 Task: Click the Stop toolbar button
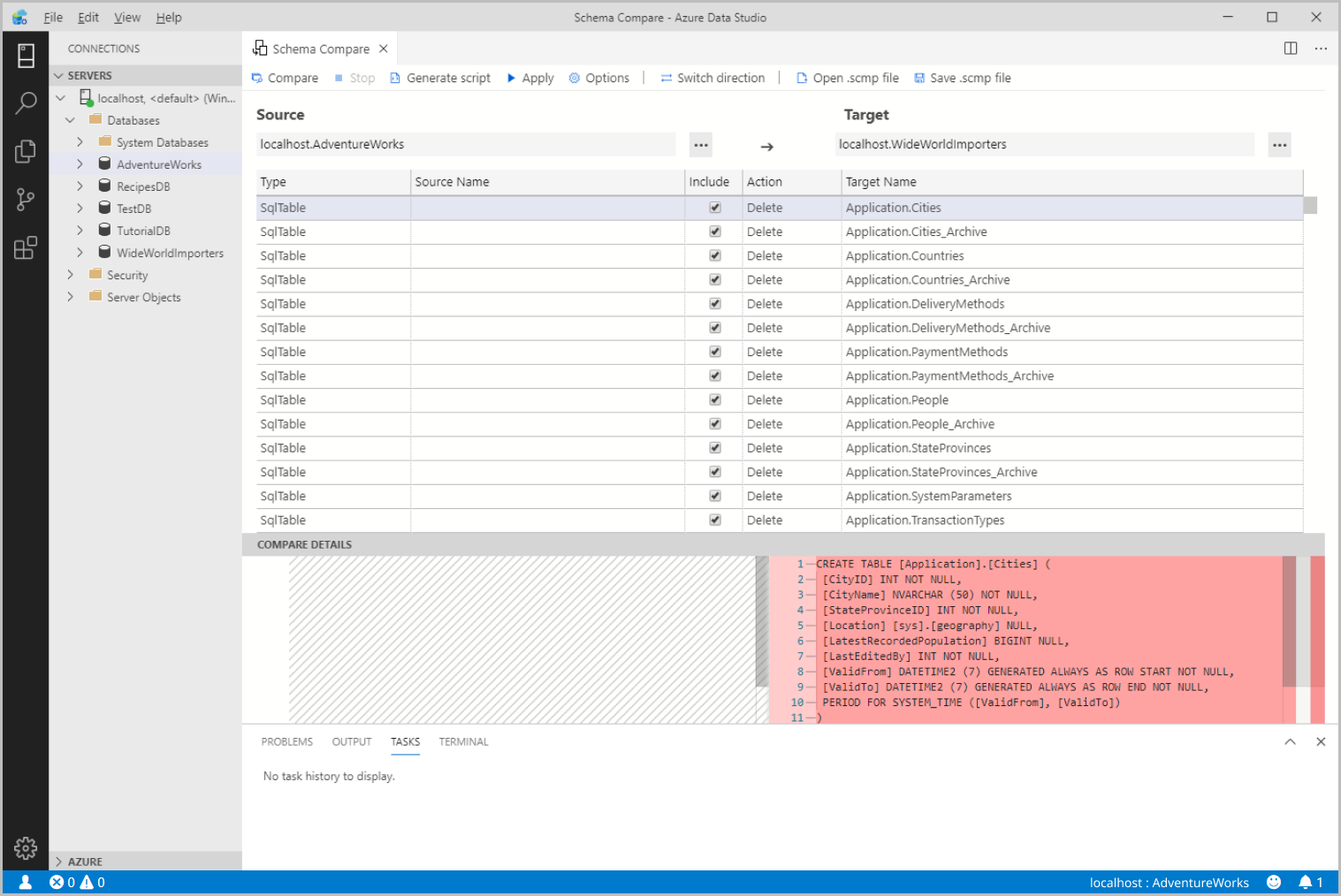click(x=354, y=78)
